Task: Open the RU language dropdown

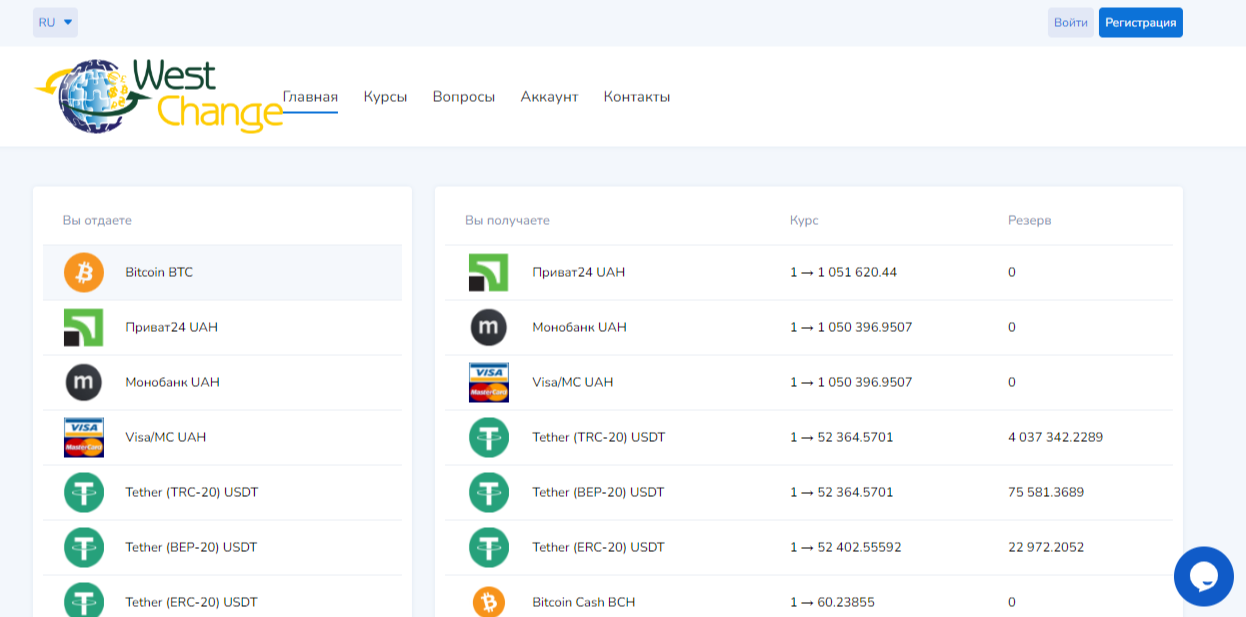Action: 55,22
